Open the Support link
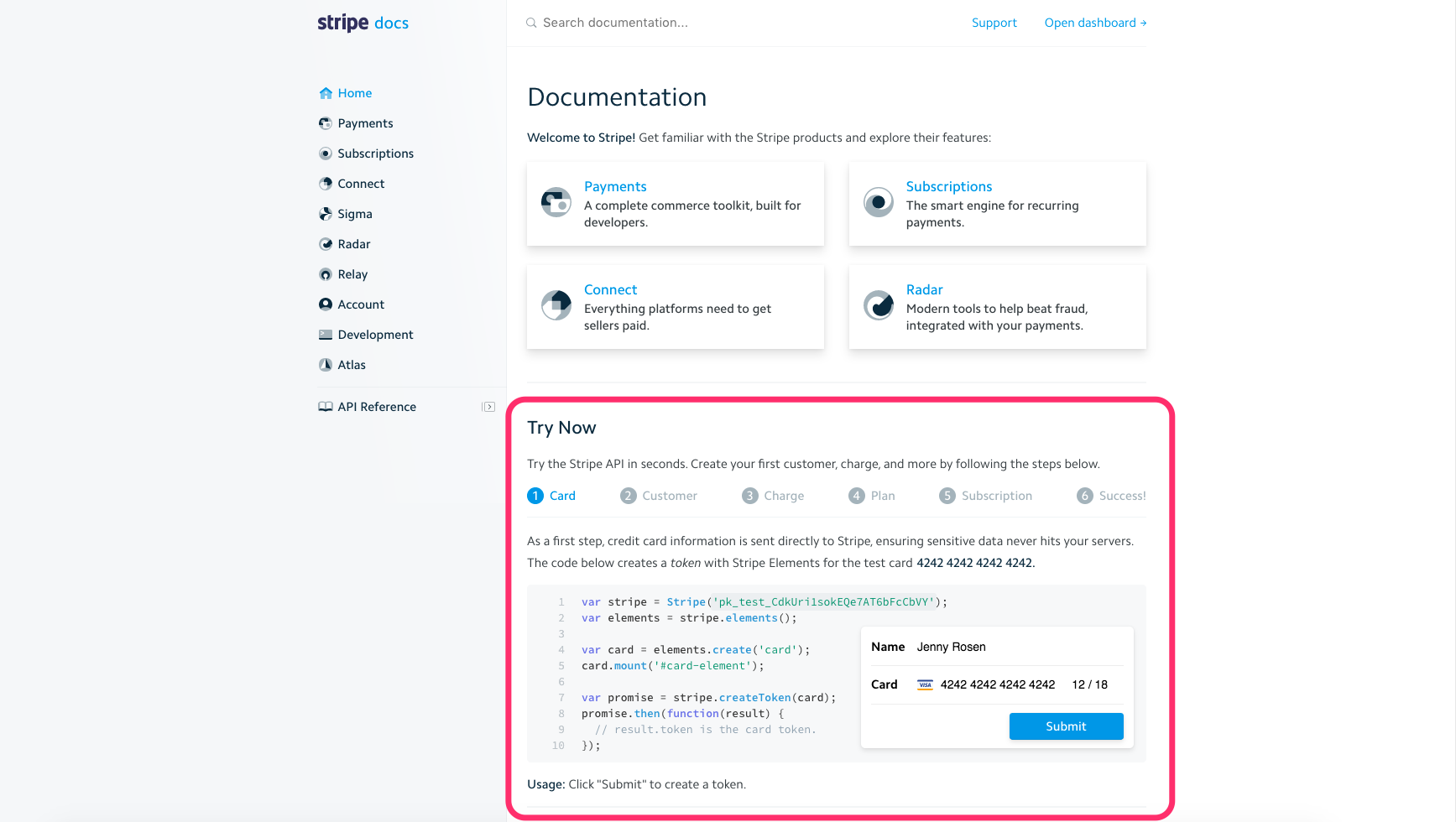The height and width of the screenshot is (822, 1456). [994, 23]
